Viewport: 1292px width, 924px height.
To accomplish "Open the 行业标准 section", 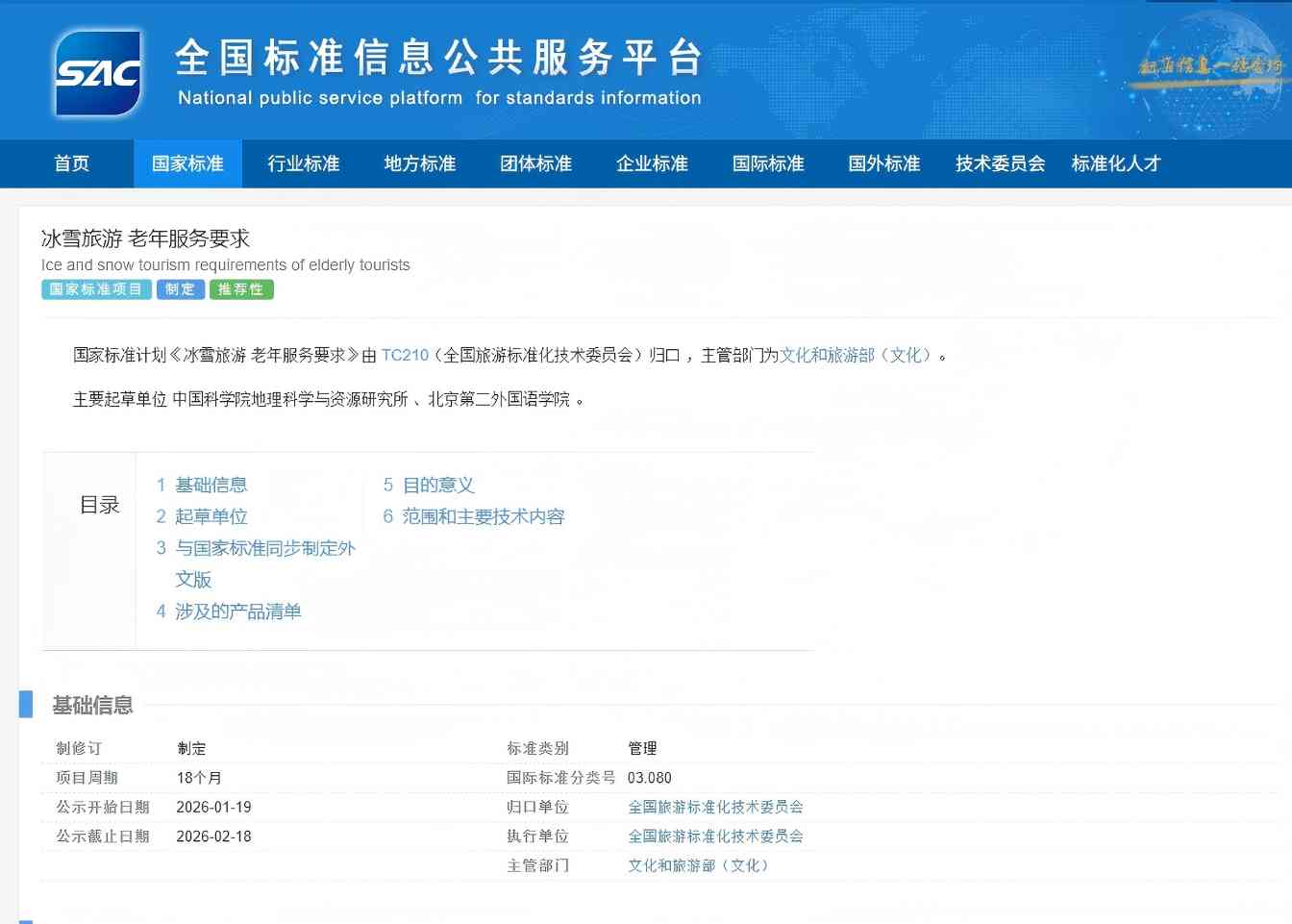I will point(304,163).
